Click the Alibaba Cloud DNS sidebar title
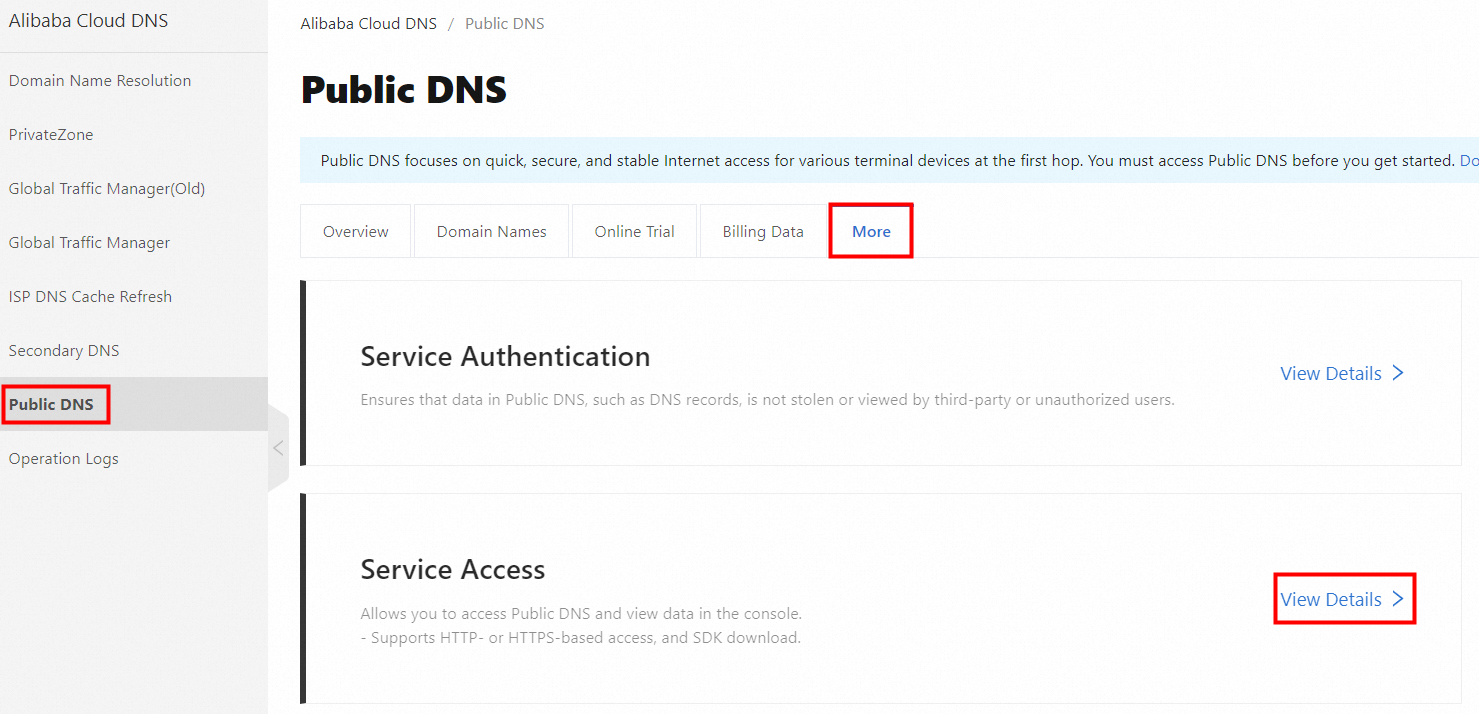This screenshot has height=714, width=1479. pos(88,20)
